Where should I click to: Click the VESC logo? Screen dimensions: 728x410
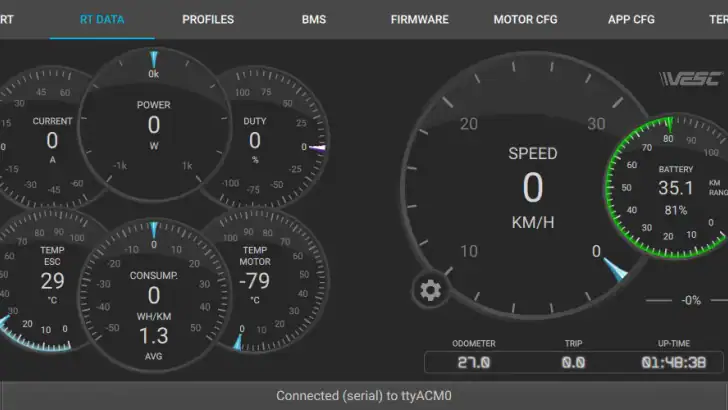pos(691,79)
